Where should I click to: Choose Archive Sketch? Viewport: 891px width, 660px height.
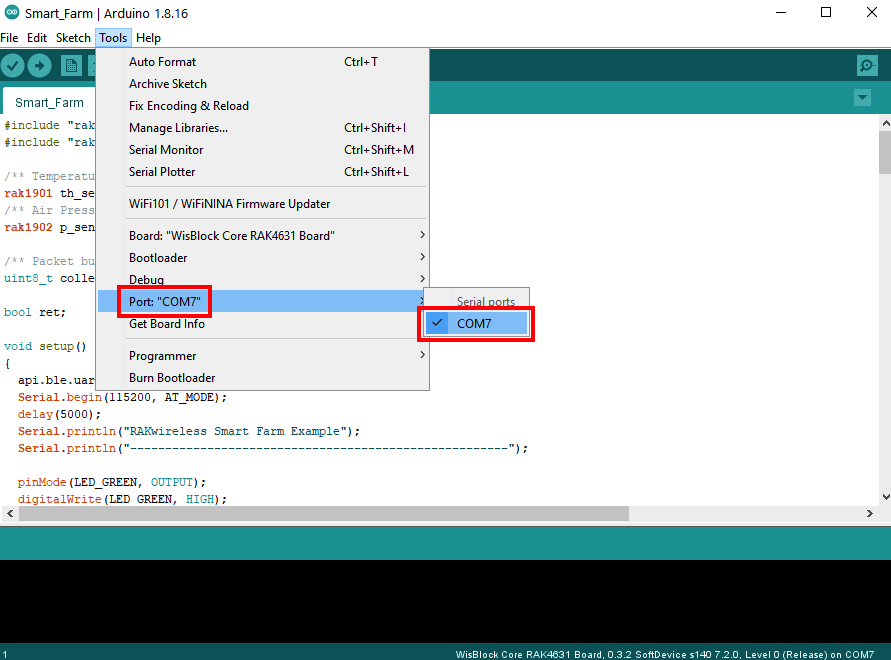[x=263, y=84]
